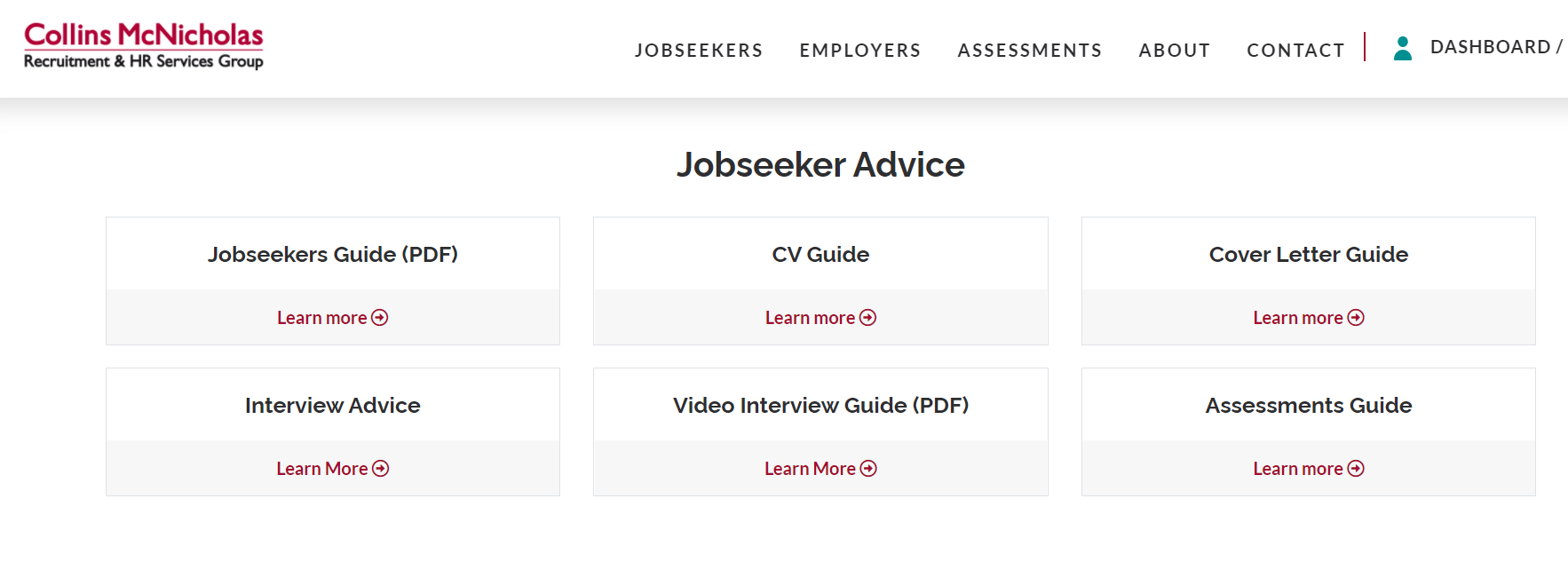Open the Employers menu
Image resolution: width=1568 pixels, height=570 pixels.
(860, 51)
